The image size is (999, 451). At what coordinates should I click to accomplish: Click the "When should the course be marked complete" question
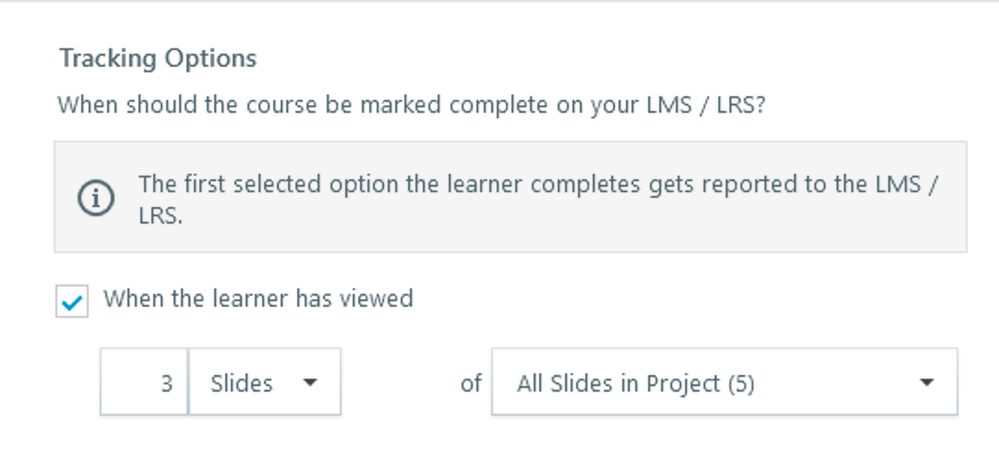coord(410,105)
